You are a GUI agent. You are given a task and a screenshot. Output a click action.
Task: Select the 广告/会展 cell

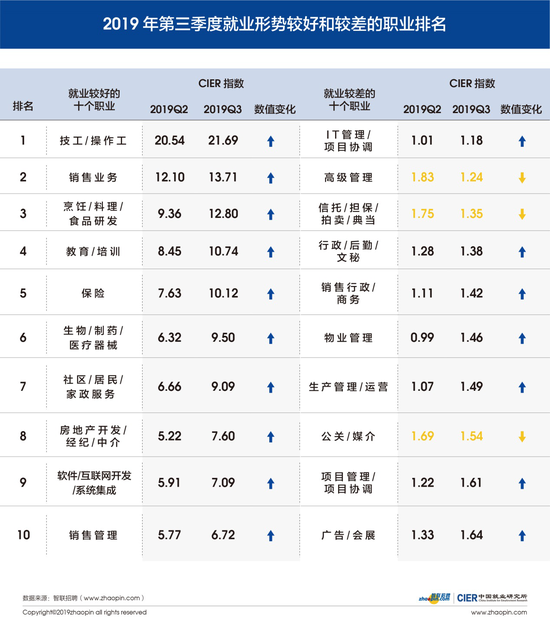[348, 535]
